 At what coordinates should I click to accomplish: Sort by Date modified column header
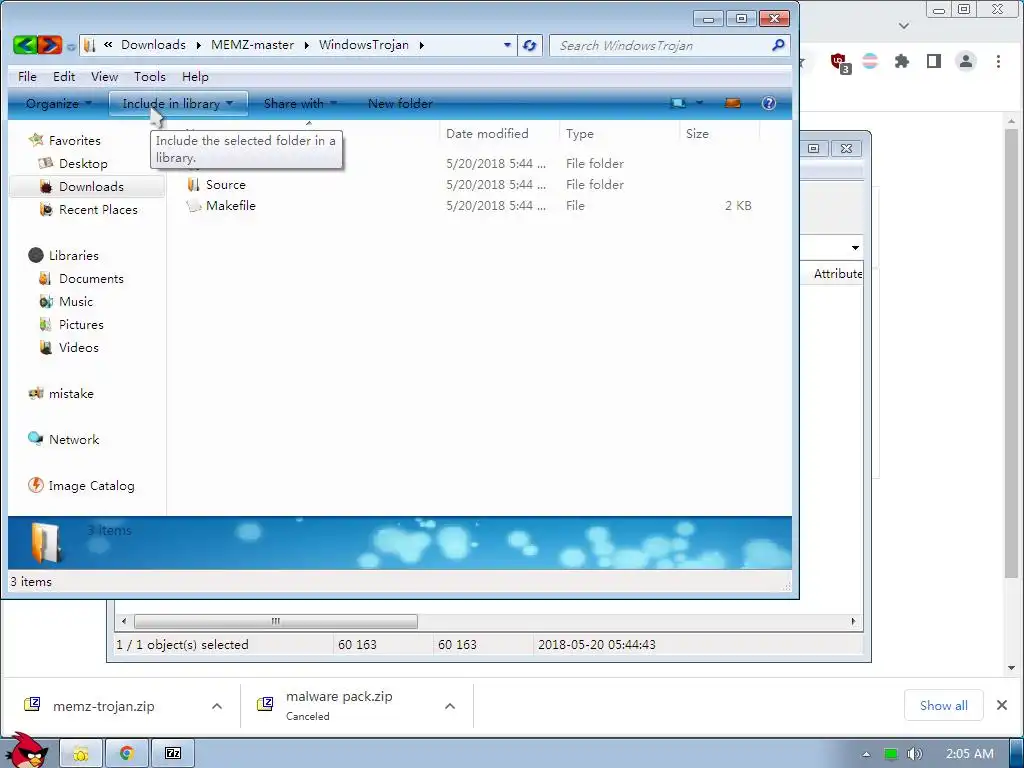pyautogui.click(x=500, y=134)
